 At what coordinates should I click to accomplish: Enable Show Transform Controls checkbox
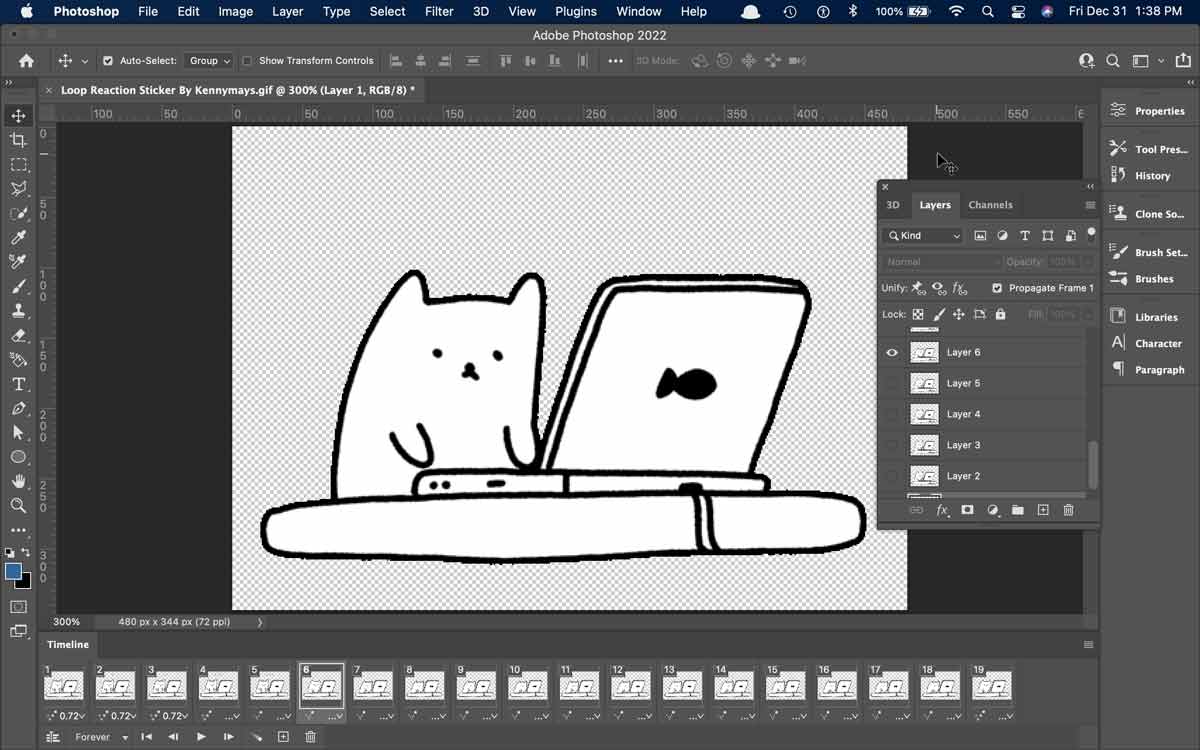247,61
